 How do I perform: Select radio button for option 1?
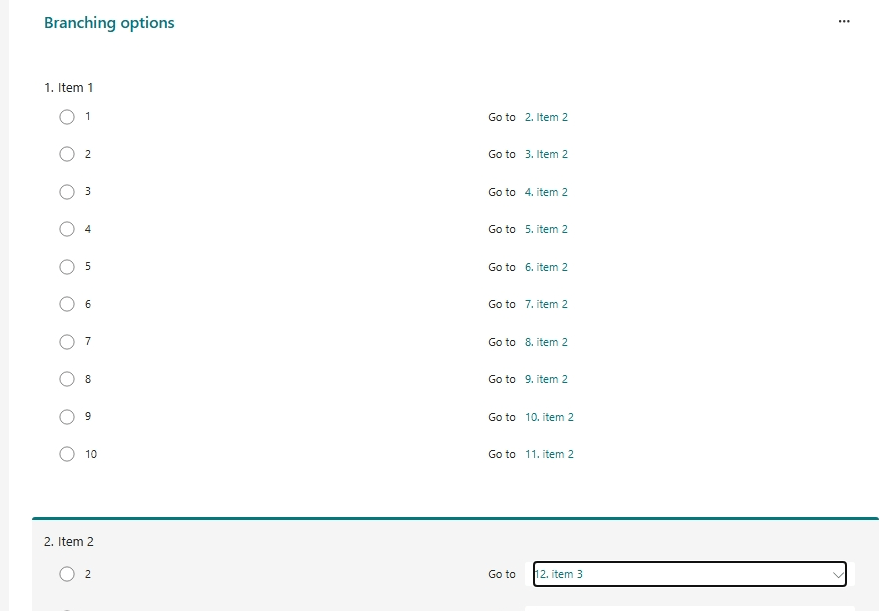67,116
